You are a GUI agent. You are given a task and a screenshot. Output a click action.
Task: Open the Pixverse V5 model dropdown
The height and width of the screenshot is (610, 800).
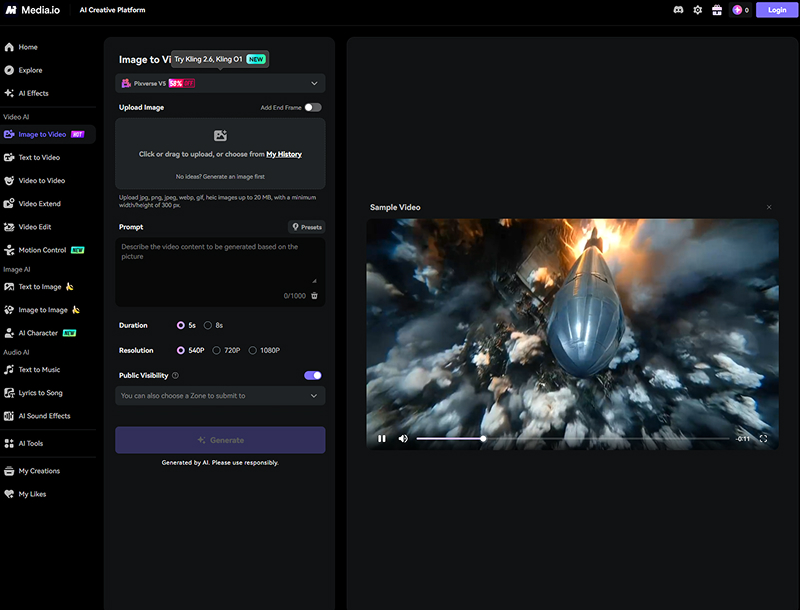point(220,83)
